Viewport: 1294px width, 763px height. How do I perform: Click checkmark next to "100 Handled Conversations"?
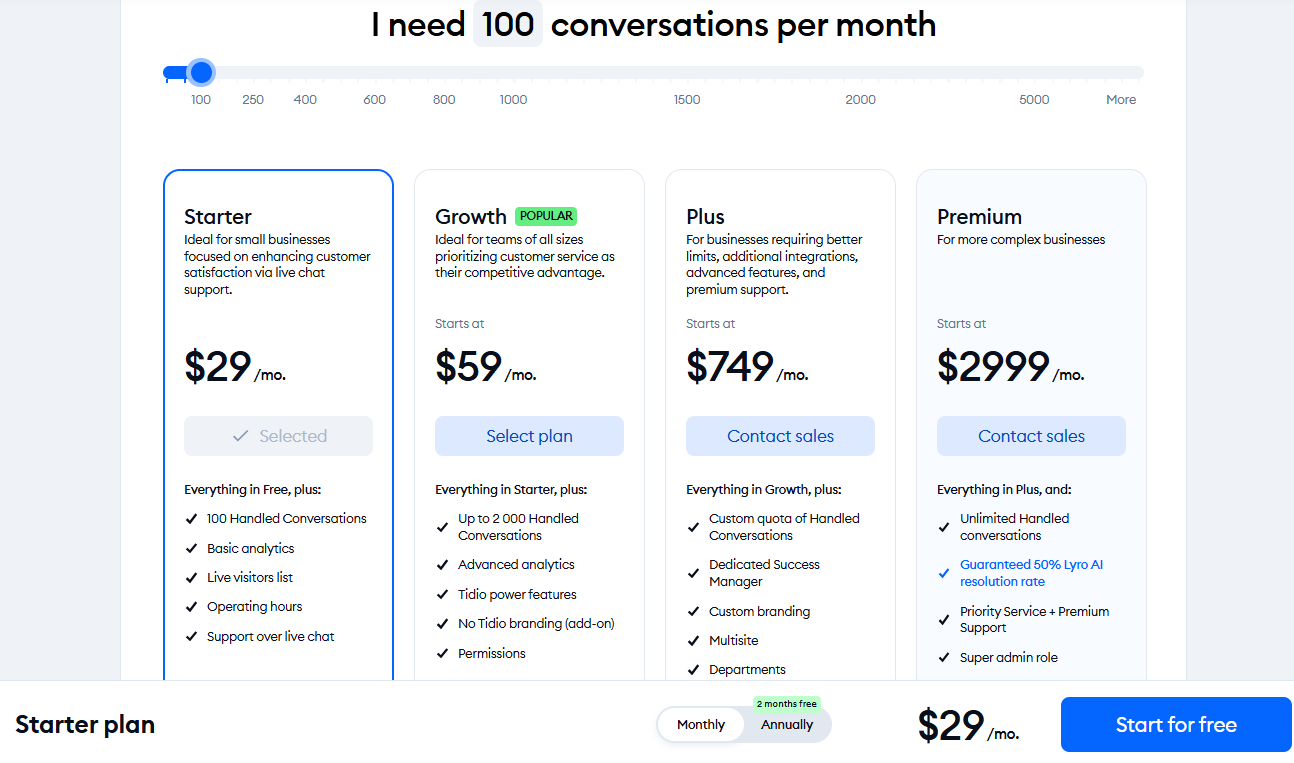pos(193,519)
